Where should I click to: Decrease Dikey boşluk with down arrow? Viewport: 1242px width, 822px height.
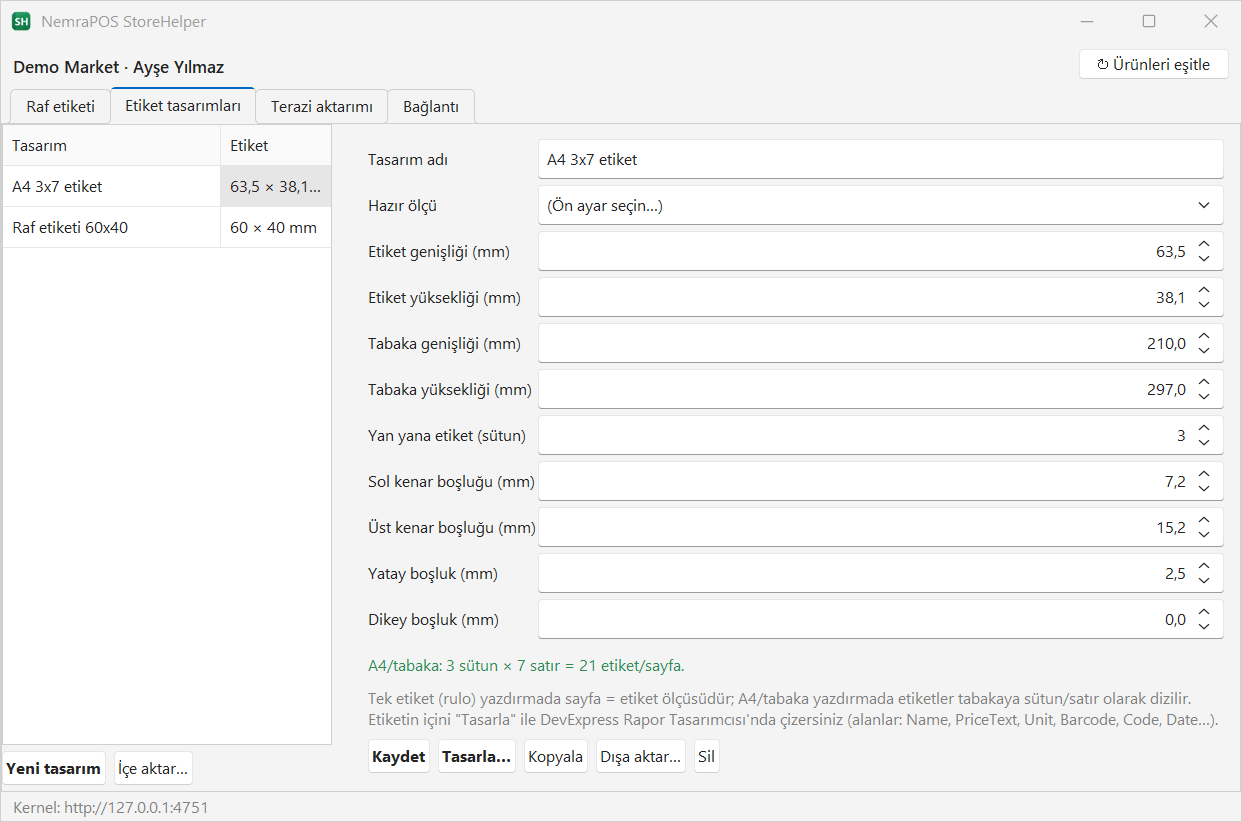click(1204, 627)
